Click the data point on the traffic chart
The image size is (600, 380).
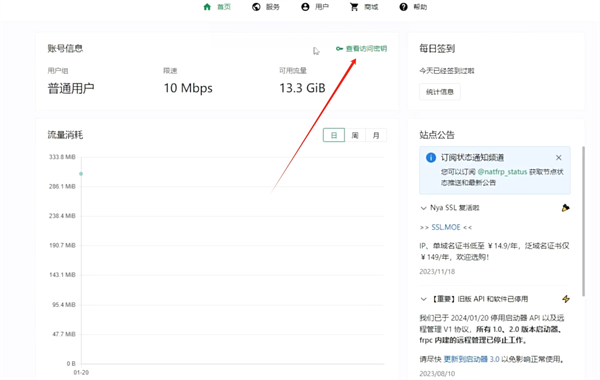81,174
